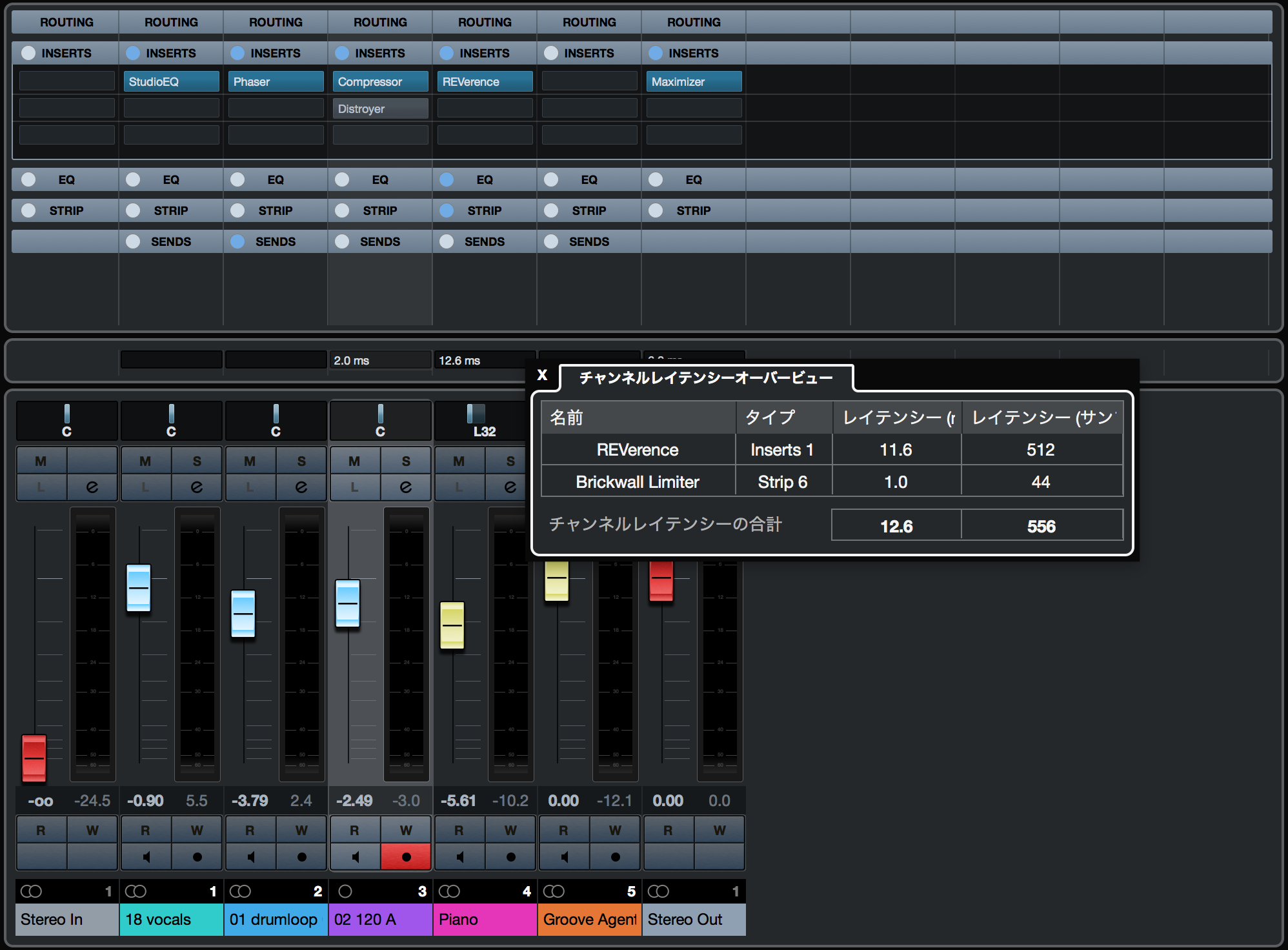
Task: Click edit 'e' icon on Stereo In channel
Action: pos(92,487)
